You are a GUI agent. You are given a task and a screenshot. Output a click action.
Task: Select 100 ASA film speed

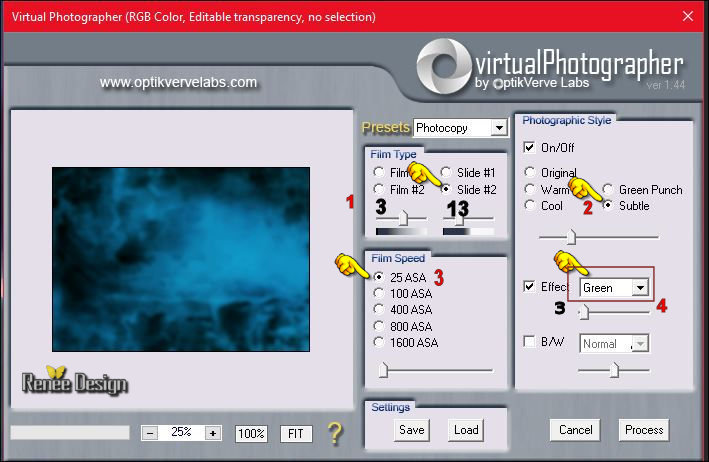pos(379,293)
